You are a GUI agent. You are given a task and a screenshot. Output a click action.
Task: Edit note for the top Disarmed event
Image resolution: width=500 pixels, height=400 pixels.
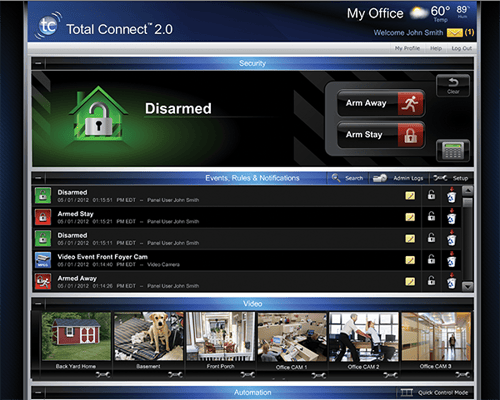[x=410, y=196]
